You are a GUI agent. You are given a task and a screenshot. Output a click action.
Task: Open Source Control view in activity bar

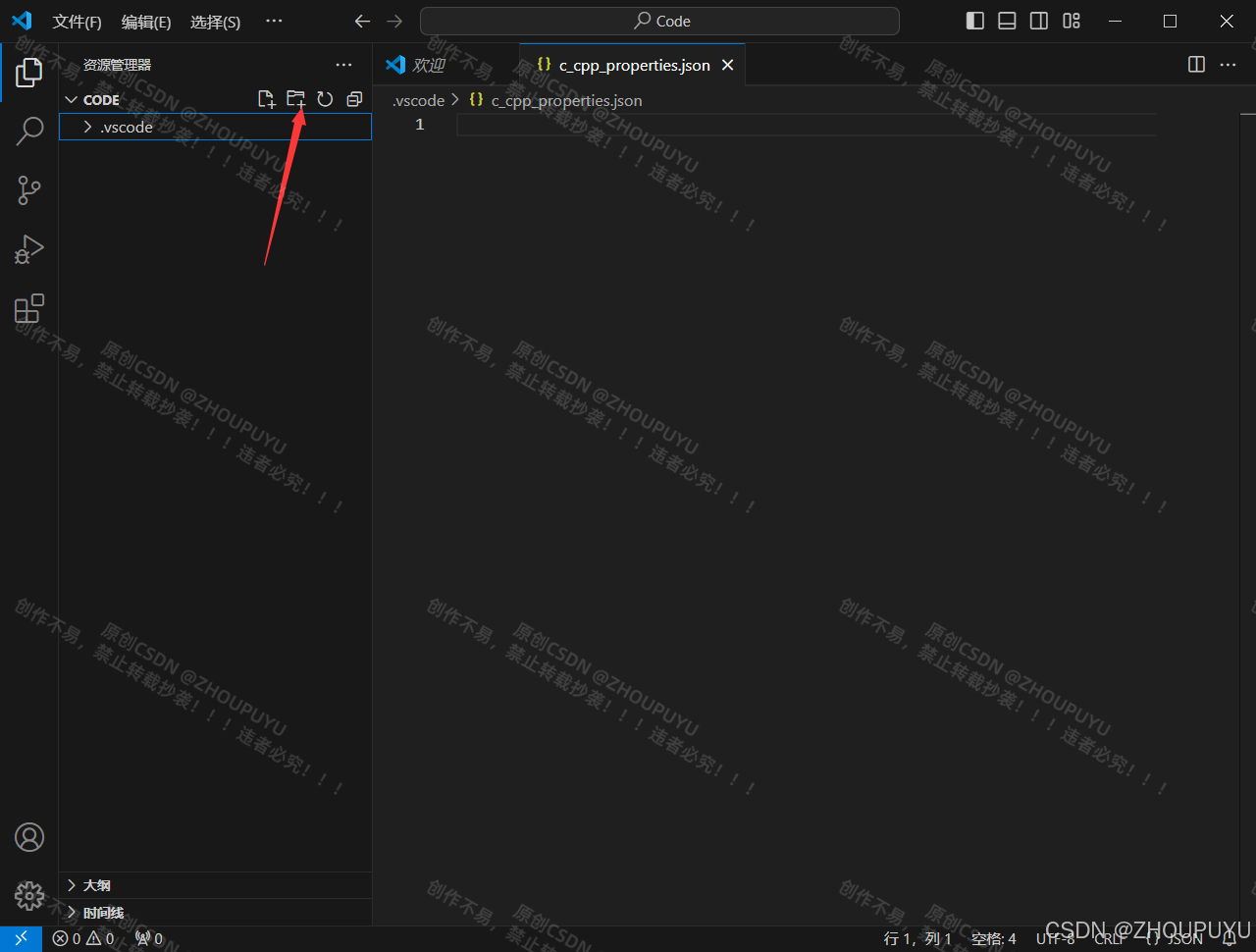click(29, 190)
